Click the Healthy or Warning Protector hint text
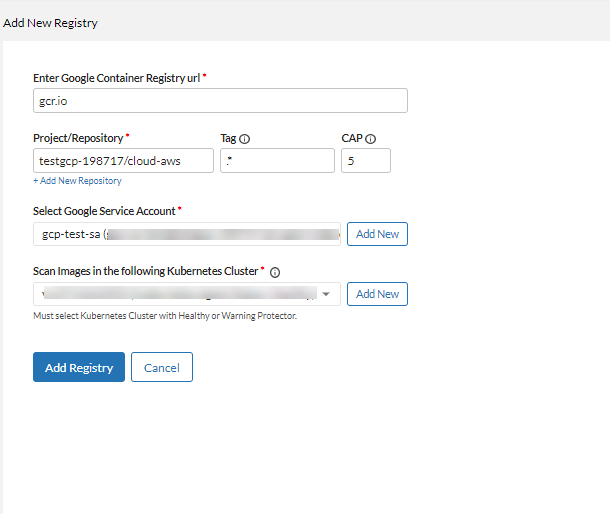This screenshot has width=610, height=514. point(165,316)
